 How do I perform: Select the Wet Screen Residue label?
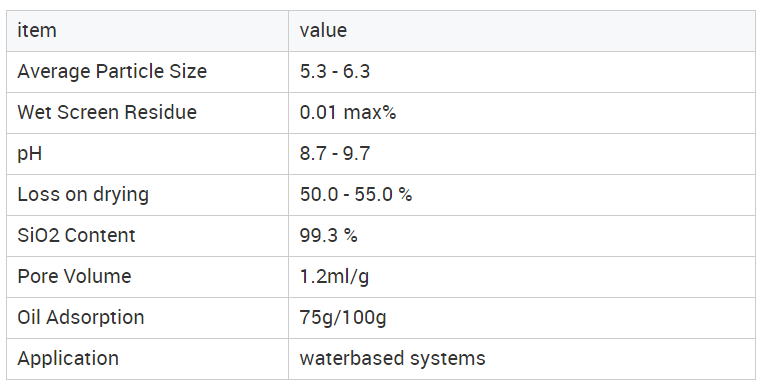click(107, 112)
